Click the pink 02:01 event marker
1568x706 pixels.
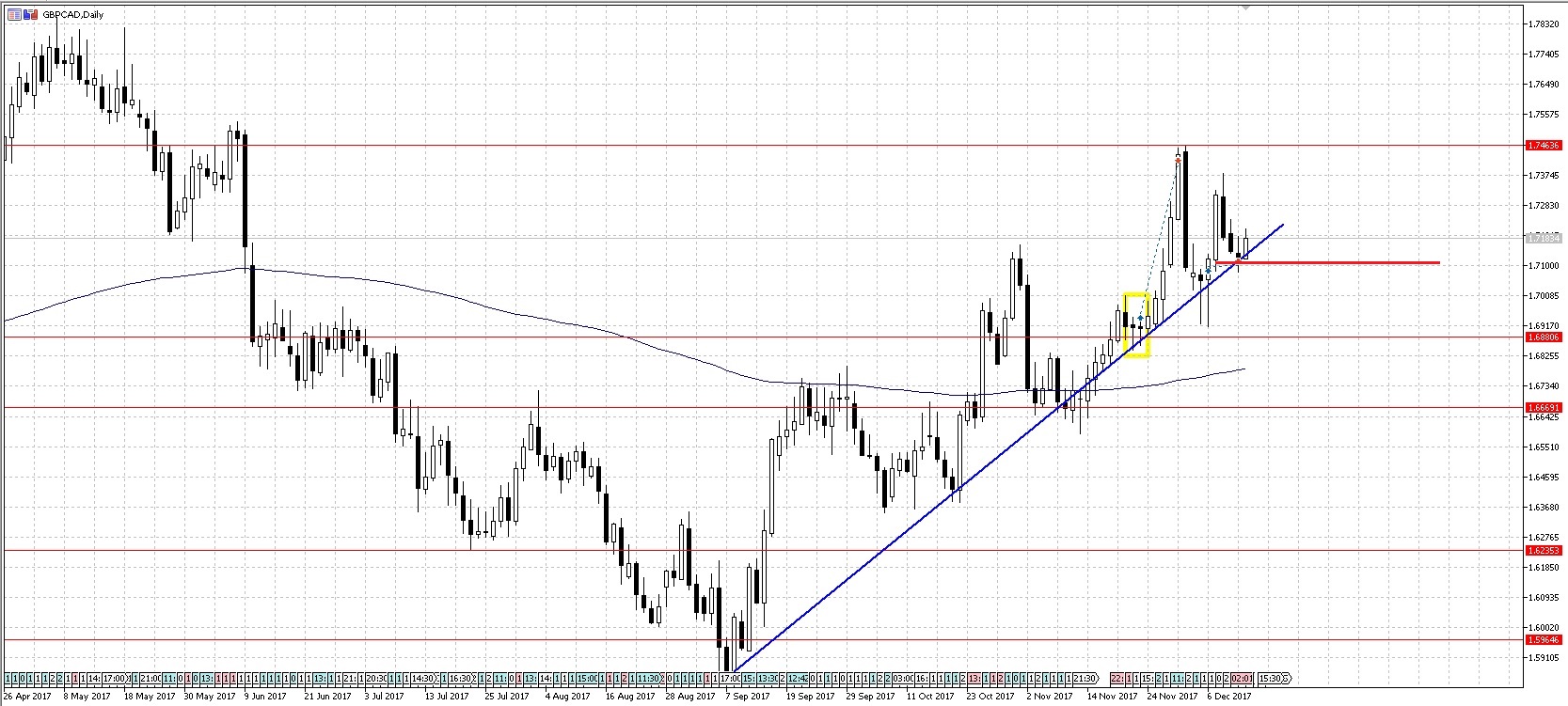coord(1242,678)
